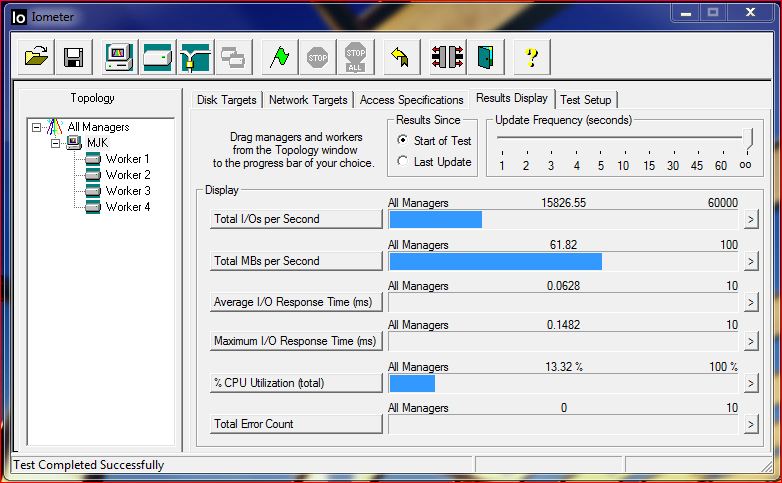782x483 pixels.
Task: Click the Worker 2 disk icon
Action: click(93, 175)
